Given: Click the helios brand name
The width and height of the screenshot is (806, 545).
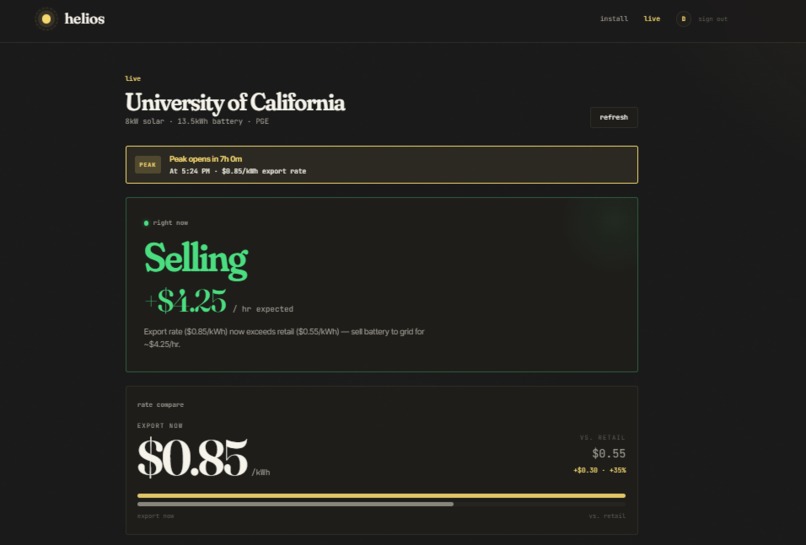Looking at the screenshot, I should coord(84,19).
